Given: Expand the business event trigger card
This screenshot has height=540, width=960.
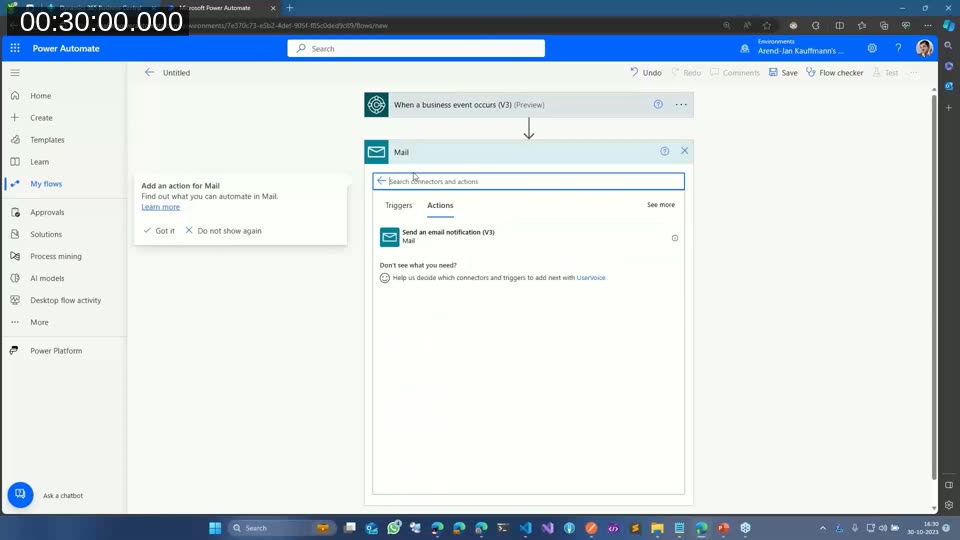Looking at the screenshot, I should click(x=529, y=105).
